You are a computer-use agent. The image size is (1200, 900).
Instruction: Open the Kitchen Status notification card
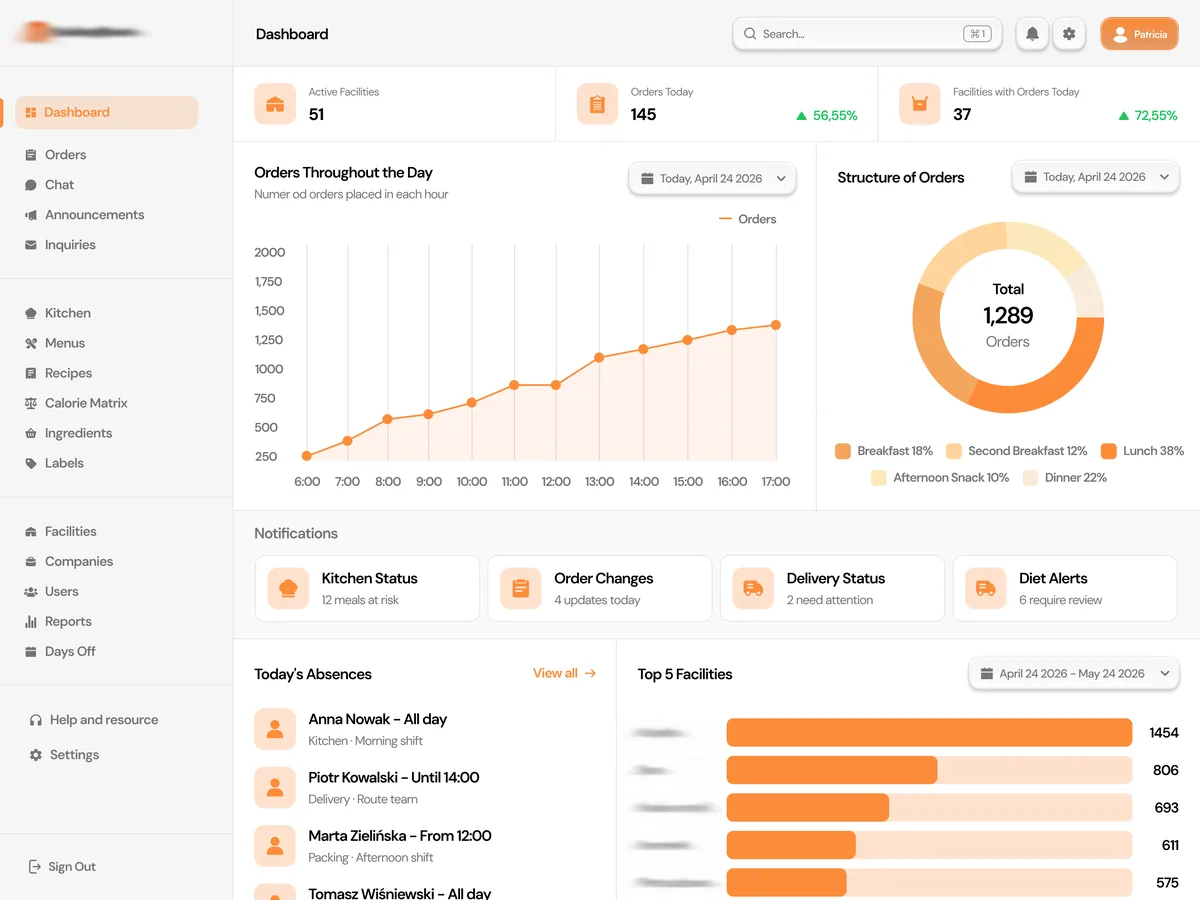coord(367,589)
